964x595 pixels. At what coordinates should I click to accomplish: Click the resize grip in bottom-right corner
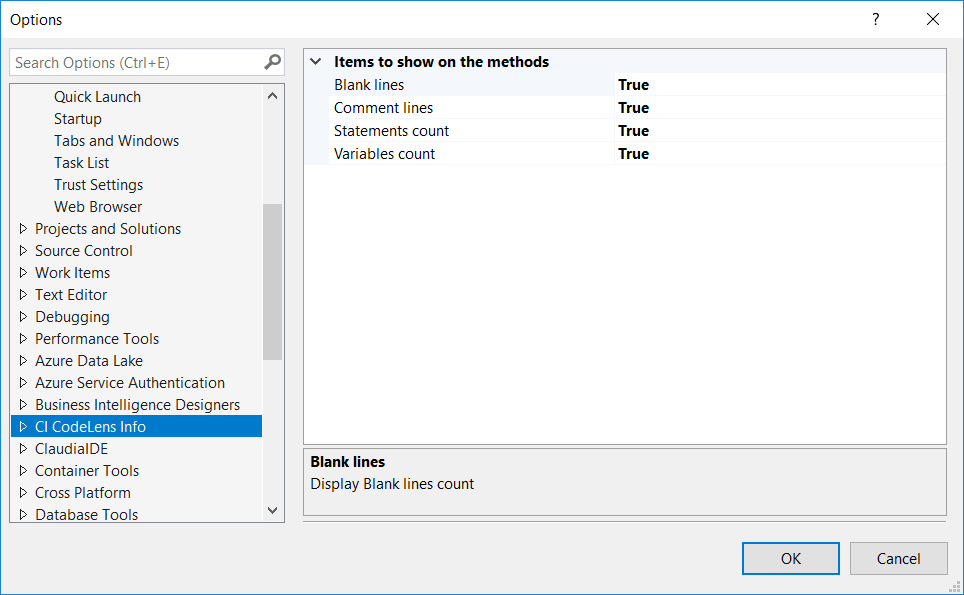pyautogui.click(x=953, y=584)
